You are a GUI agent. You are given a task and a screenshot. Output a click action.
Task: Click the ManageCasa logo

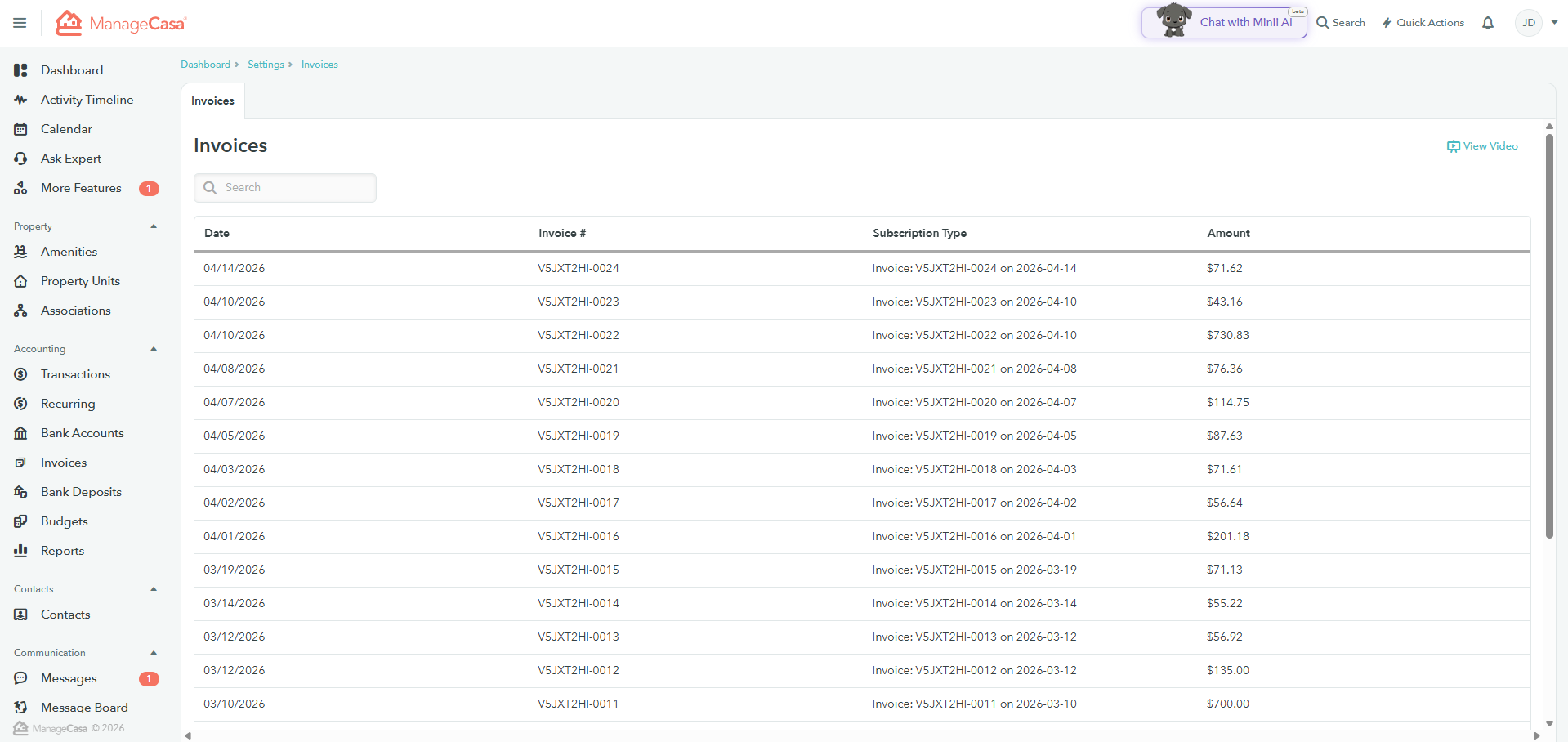(121, 23)
